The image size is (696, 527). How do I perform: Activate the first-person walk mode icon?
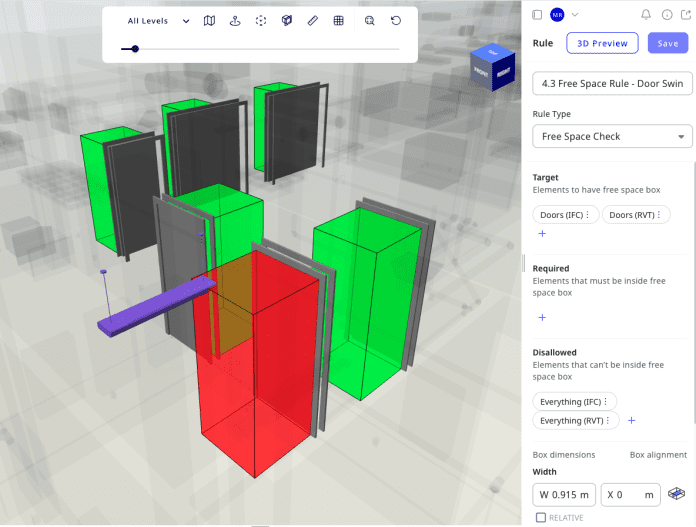point(235,20)
